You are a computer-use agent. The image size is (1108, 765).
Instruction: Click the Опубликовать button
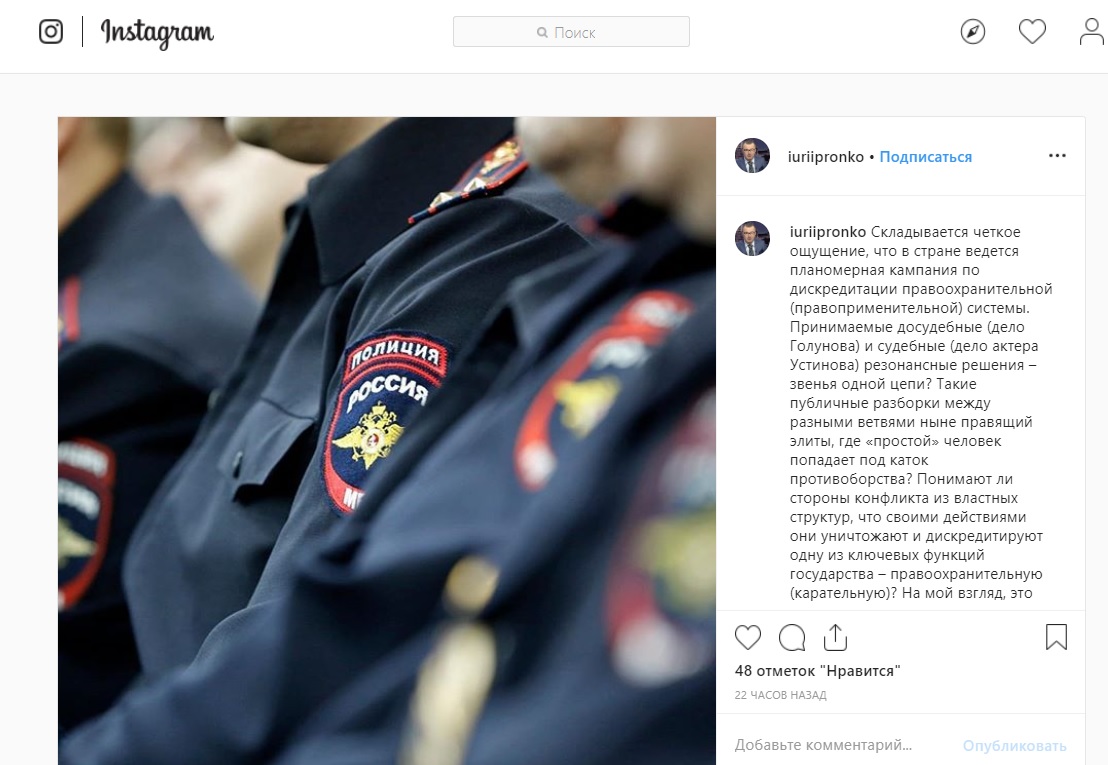point(1015,746)
